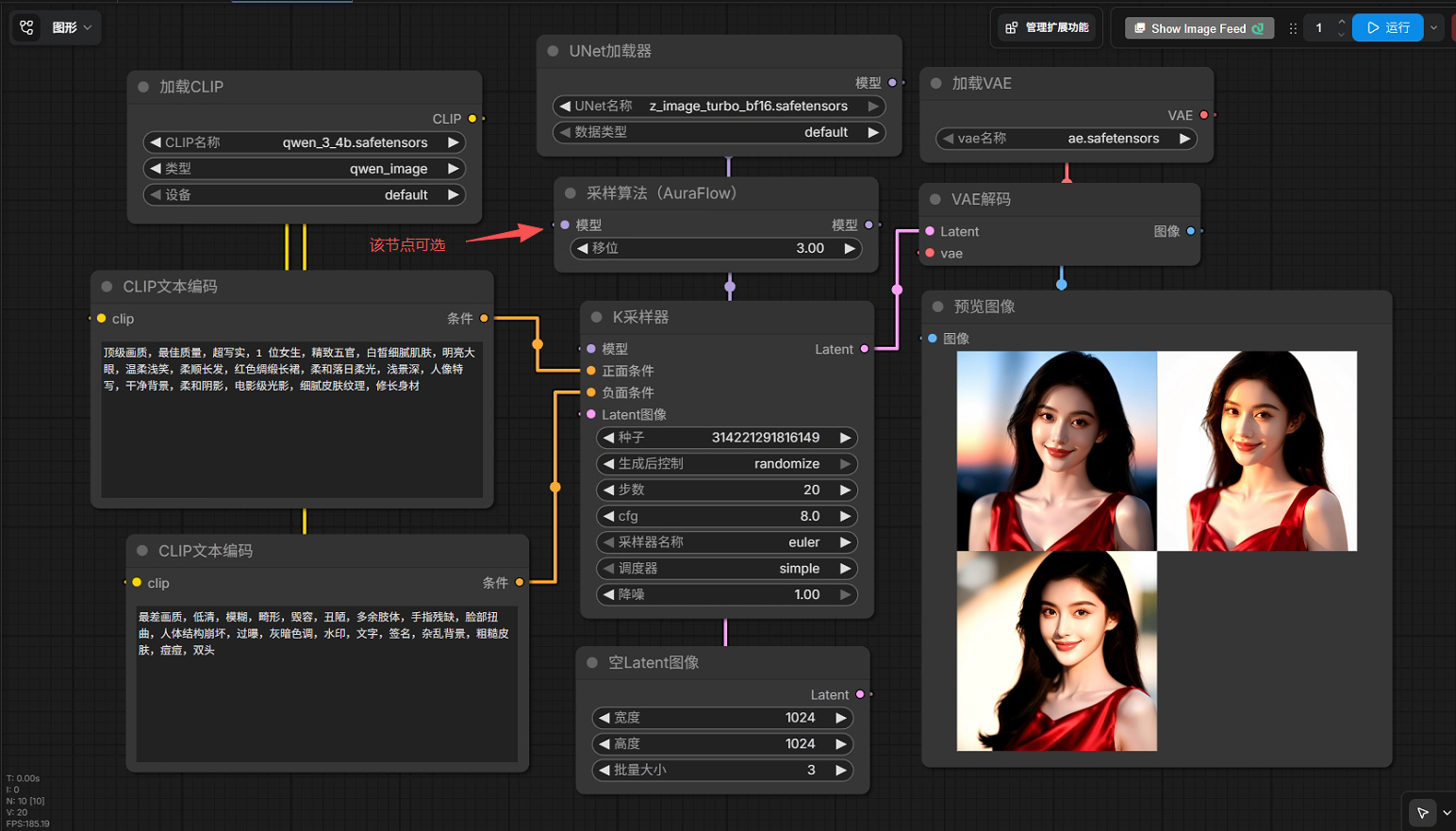Open the 设备 default combo

point(305,195)
